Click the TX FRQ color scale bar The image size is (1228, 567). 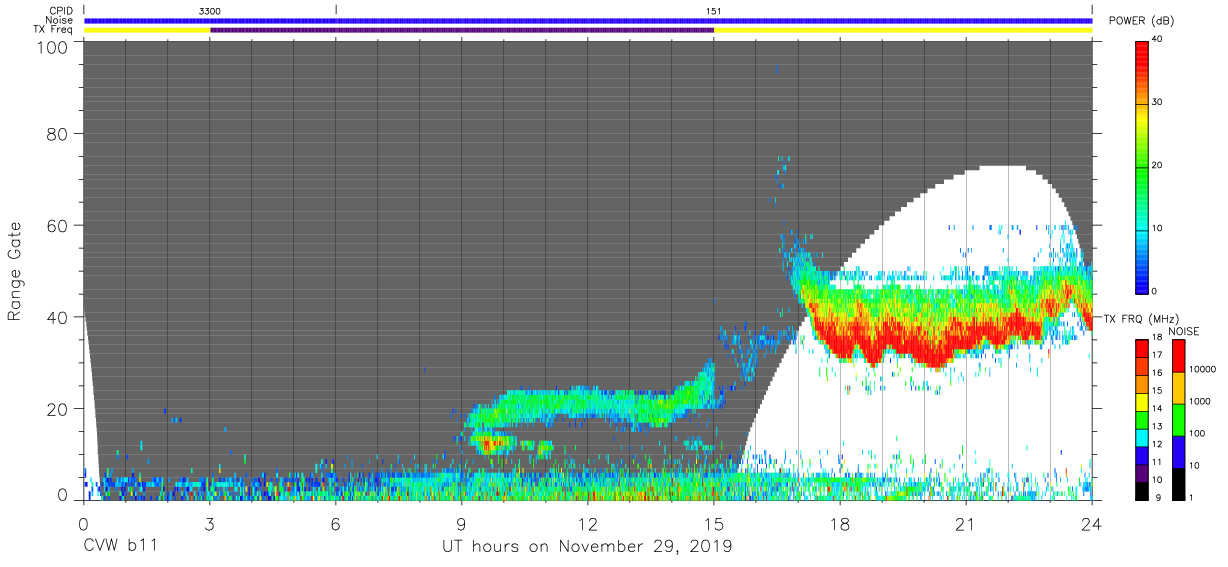click(x=1143, y=419)
